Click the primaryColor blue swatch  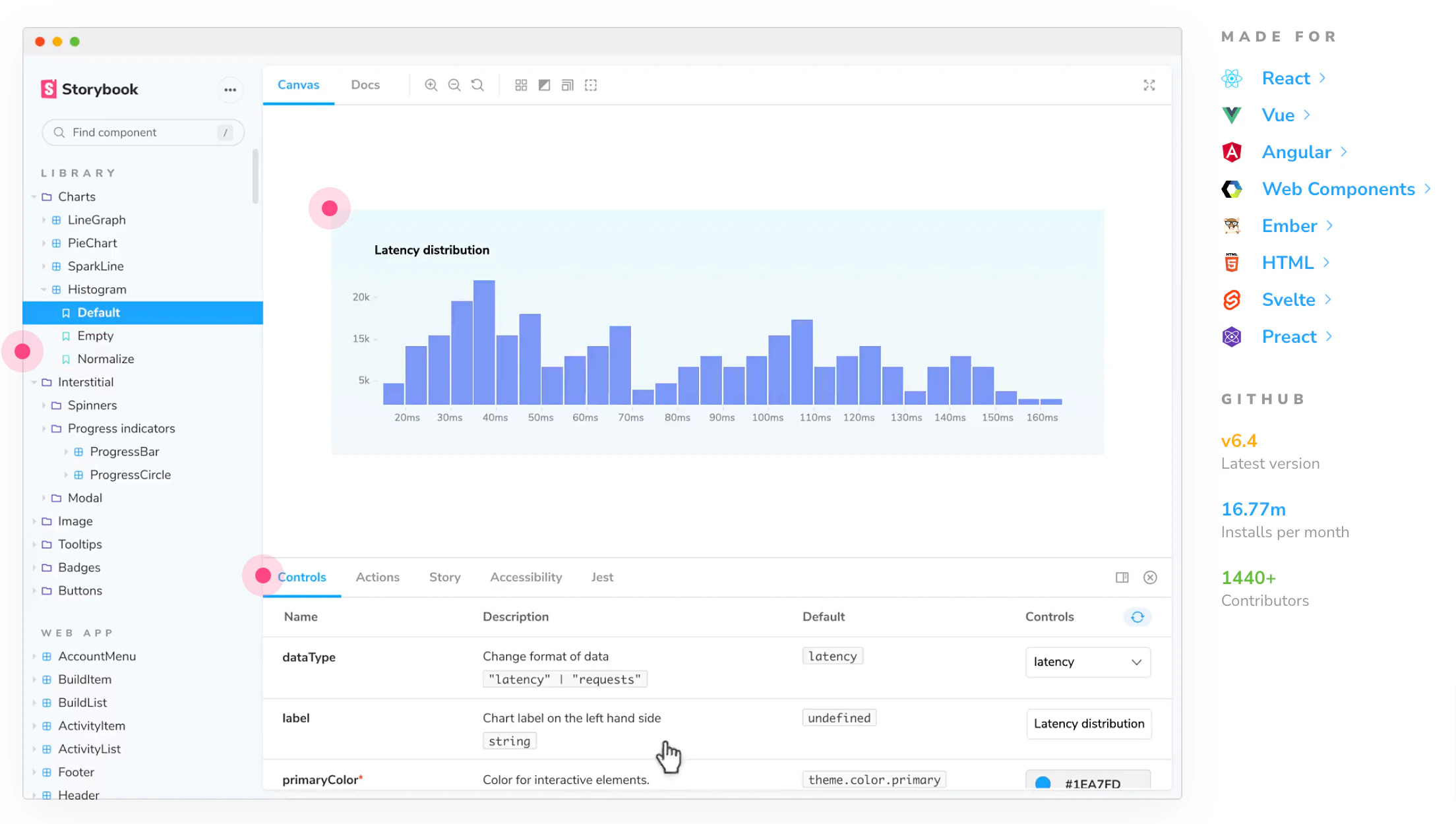pyautogui.click(x=1043, y=782)
